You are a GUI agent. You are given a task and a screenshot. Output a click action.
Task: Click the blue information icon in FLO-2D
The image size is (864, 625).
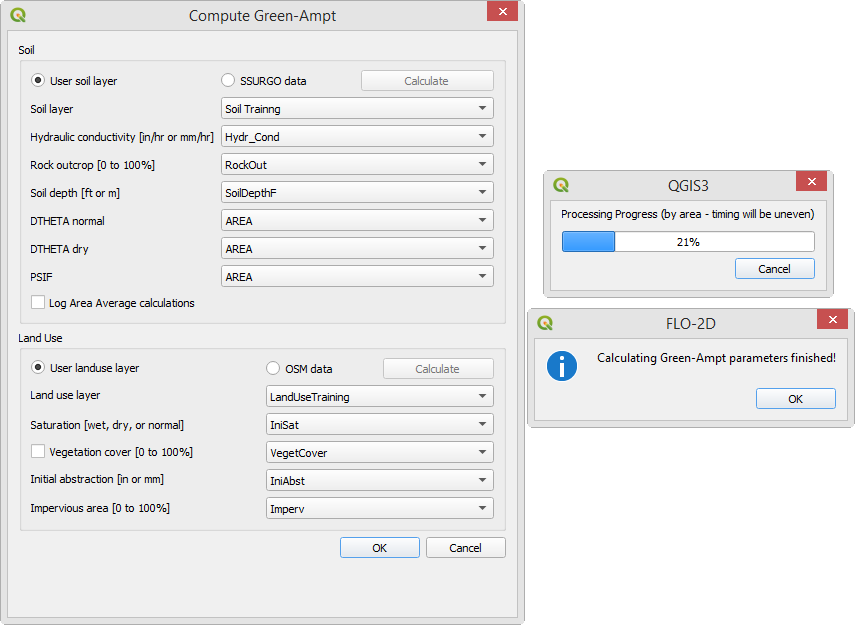(562, 365)
